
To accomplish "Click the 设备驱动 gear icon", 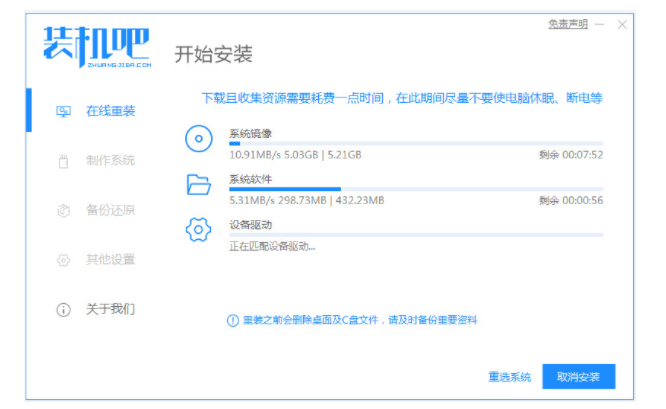I will [x=198, y=230].
